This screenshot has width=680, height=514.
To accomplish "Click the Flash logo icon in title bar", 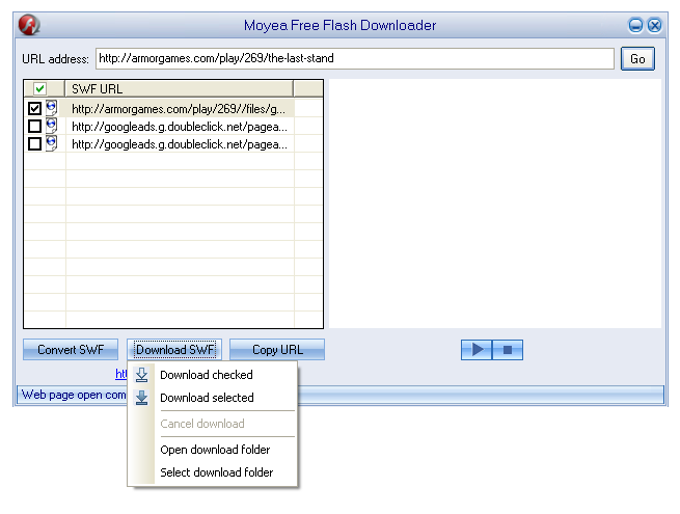I will coord(29,25).
